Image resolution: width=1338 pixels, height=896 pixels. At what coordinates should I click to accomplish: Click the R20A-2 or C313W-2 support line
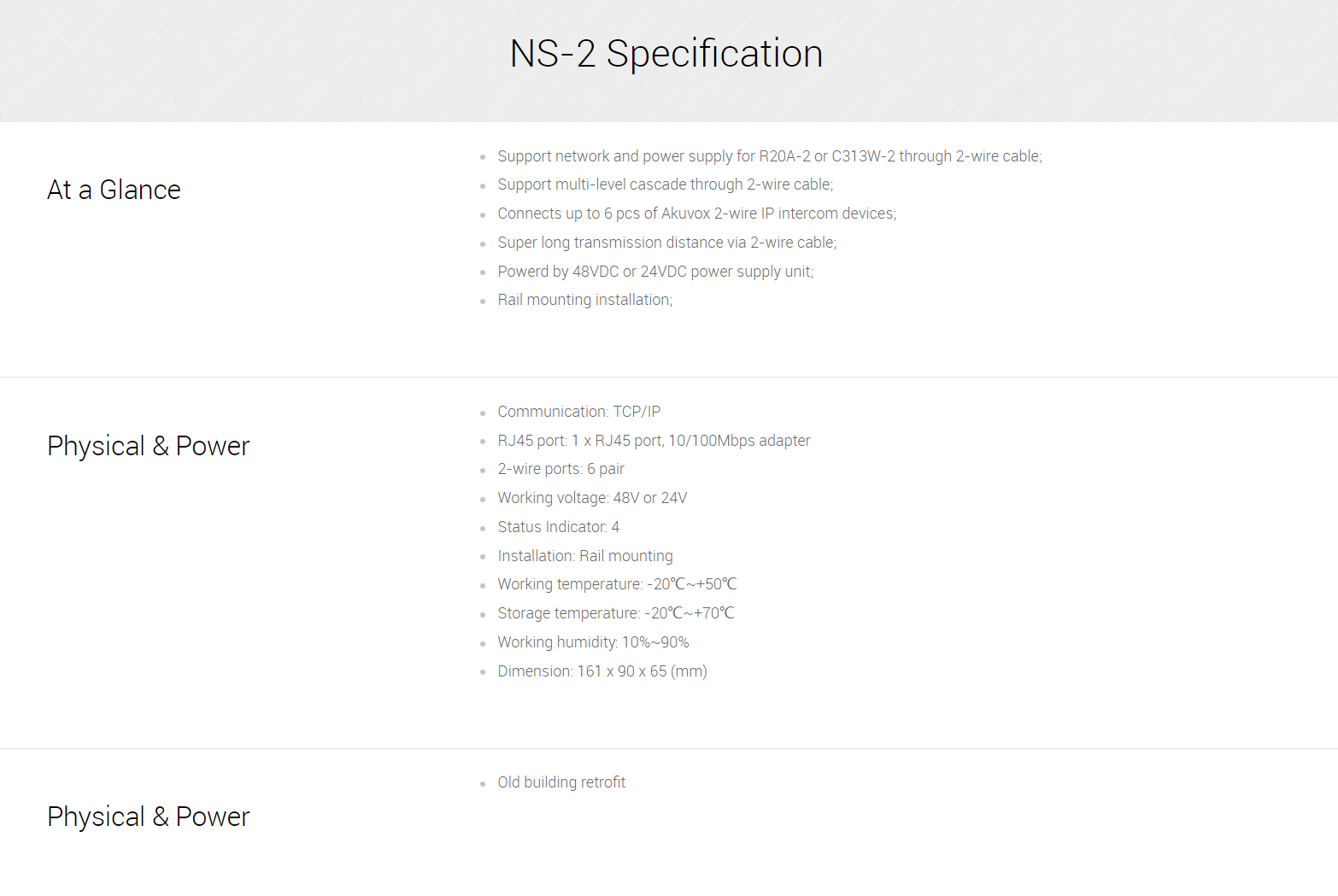(770, 156)
